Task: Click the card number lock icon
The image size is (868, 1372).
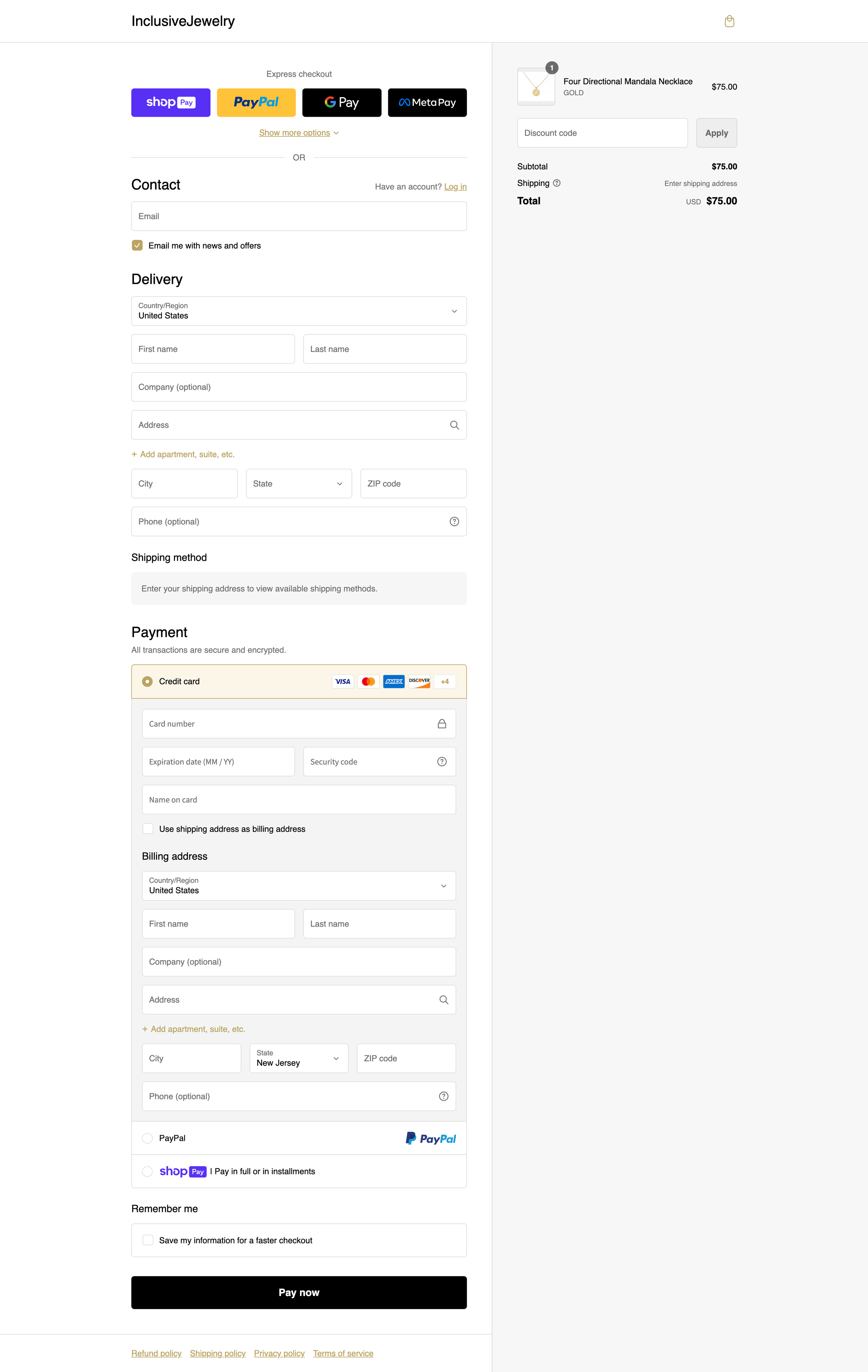Action: (x=442, y=723)
